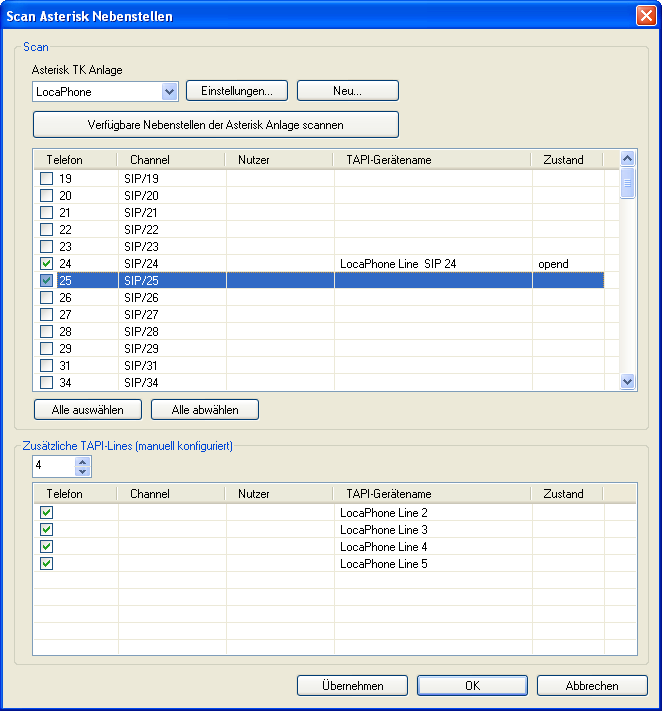Uncheck LocaPhone Line 5 checkbox
This screenshot has width=662, height=711.
pyautogui.click(x=46, y=564)
